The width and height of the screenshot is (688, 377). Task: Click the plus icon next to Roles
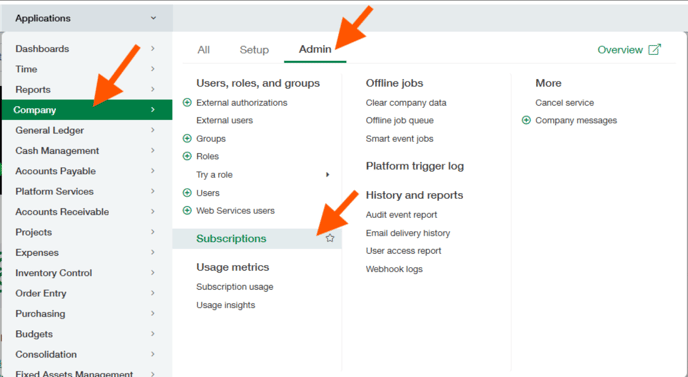pos(187,156)
